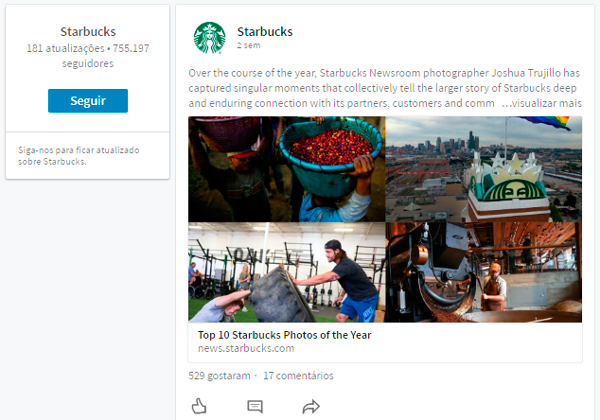Click the 181 atualizações count
600x420 pixels.
click(66, 48)
